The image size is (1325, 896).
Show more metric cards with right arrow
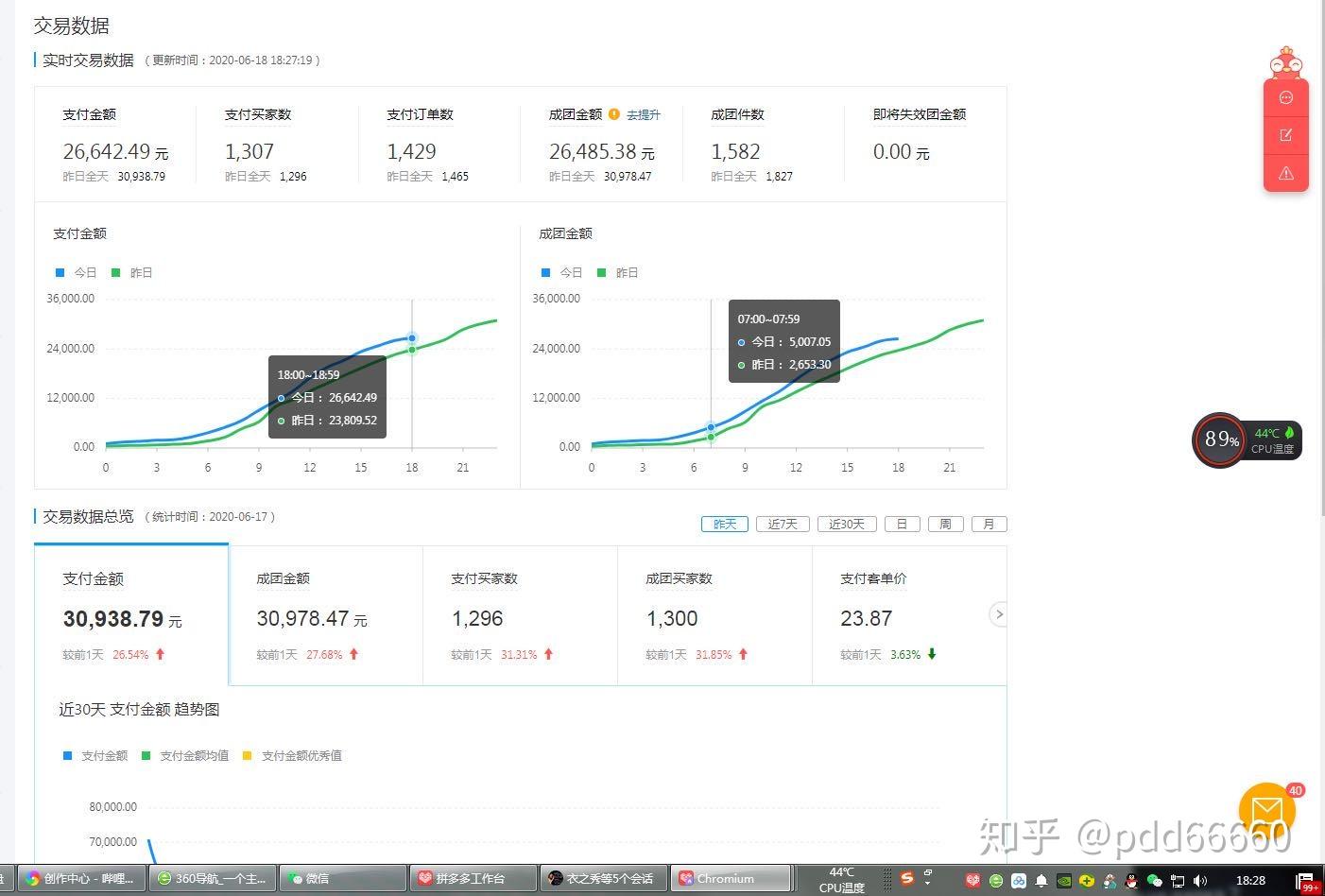(998, 614)
